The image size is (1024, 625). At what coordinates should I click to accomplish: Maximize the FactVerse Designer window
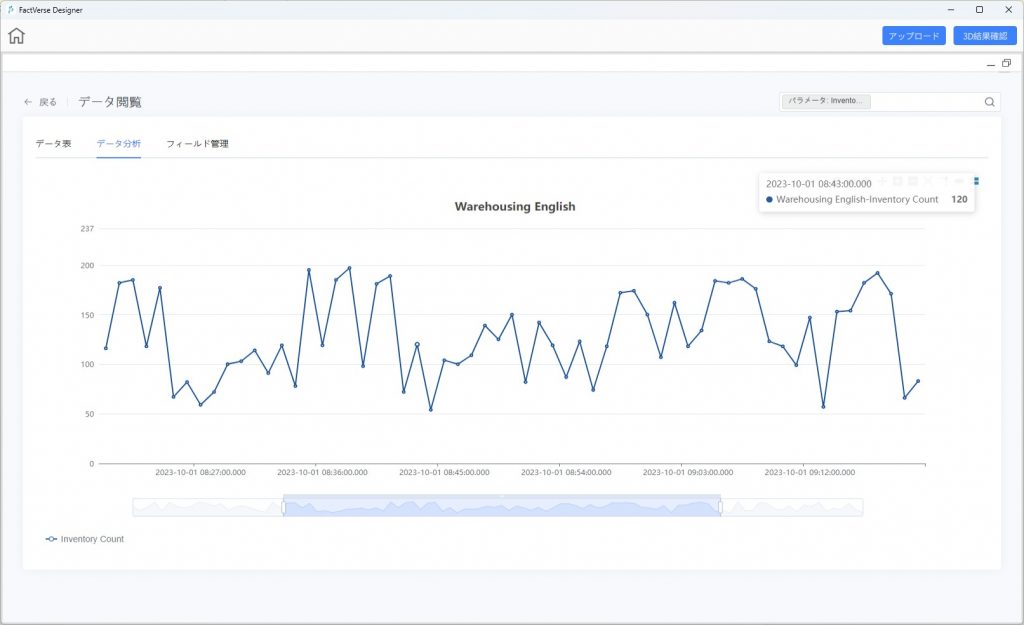tap(979, 9)
